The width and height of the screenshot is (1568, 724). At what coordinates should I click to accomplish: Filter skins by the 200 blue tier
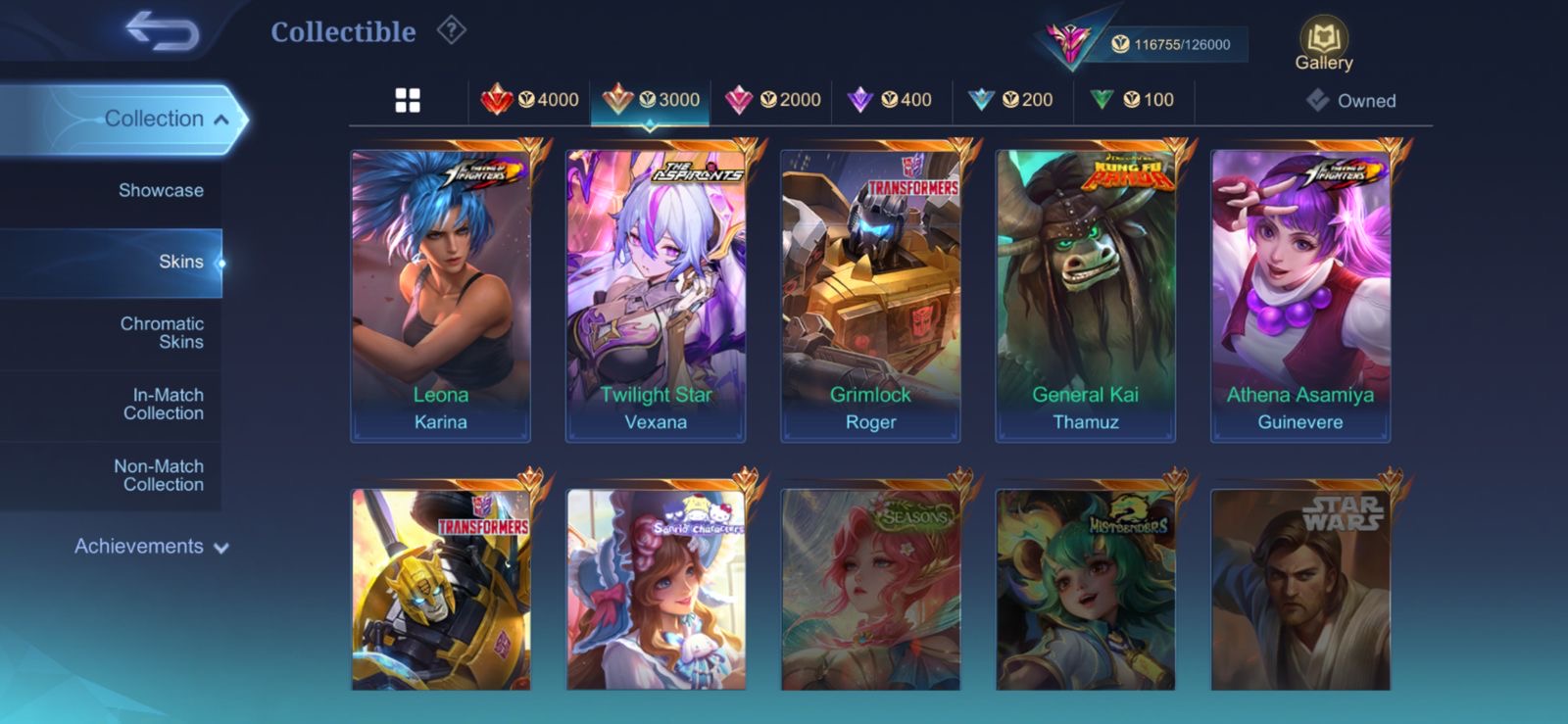[x=1010, y=100]
